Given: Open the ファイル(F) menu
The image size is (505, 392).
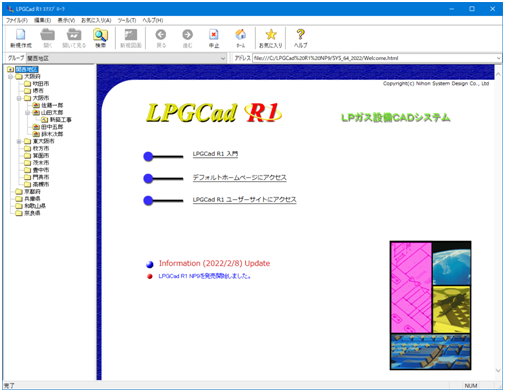Looking at the screenshot, I should 17,20.
